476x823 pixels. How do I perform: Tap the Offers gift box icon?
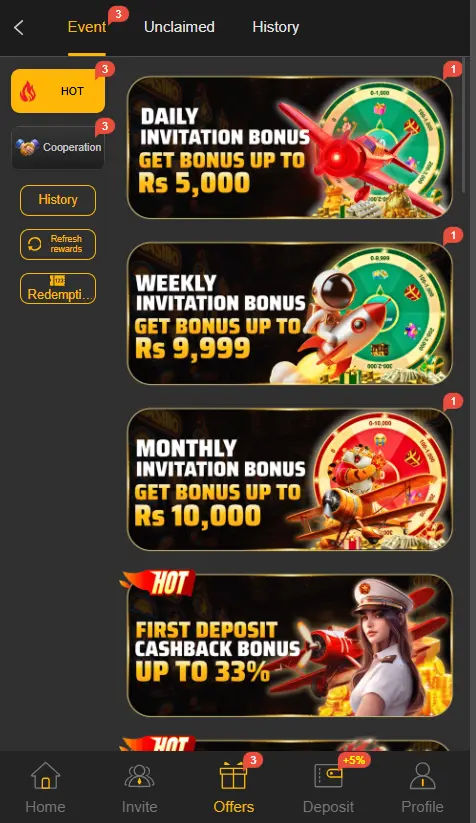click(x=233, y=776)
